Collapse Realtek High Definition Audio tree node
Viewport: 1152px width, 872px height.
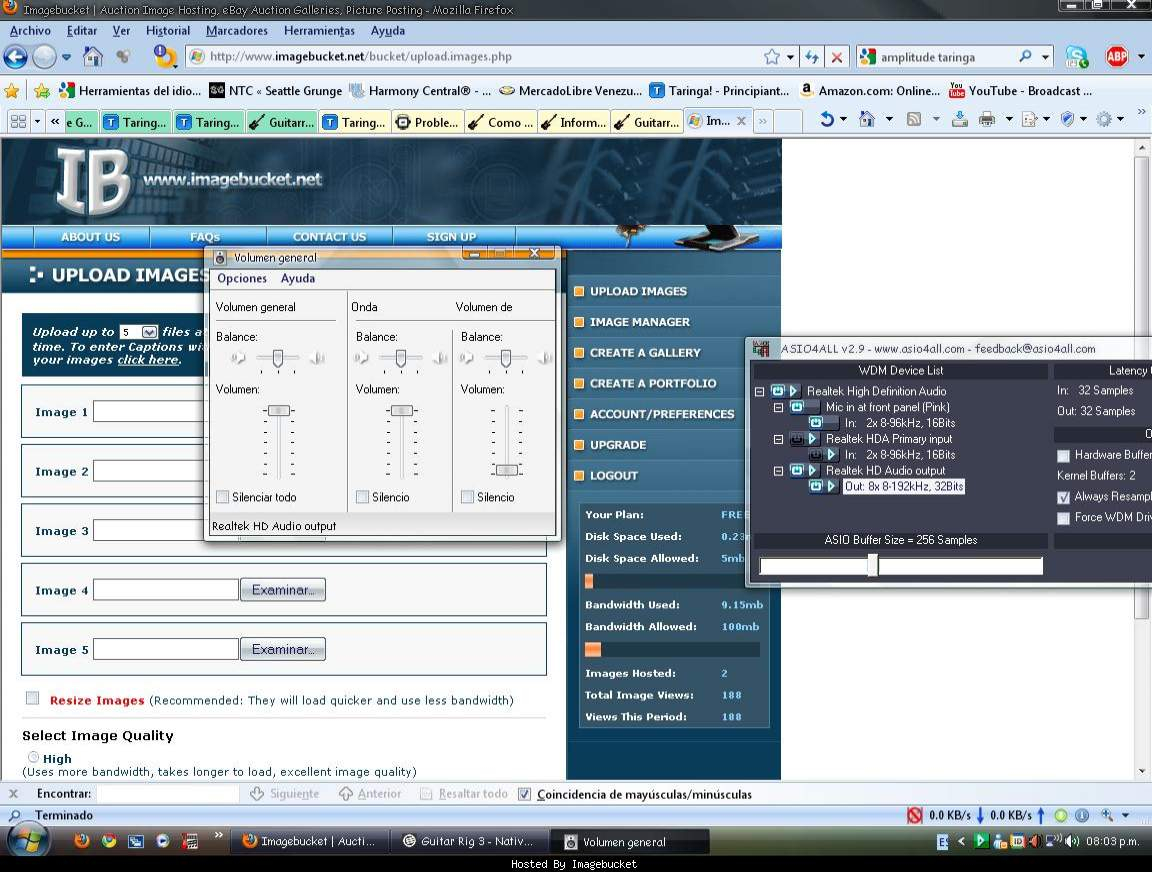759,391
